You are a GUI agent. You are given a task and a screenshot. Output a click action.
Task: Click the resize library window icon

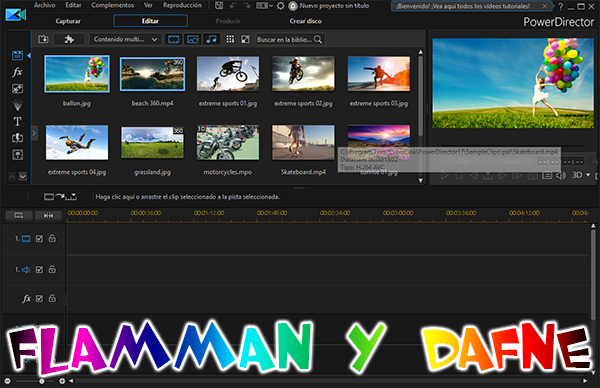tap(245, 39)
